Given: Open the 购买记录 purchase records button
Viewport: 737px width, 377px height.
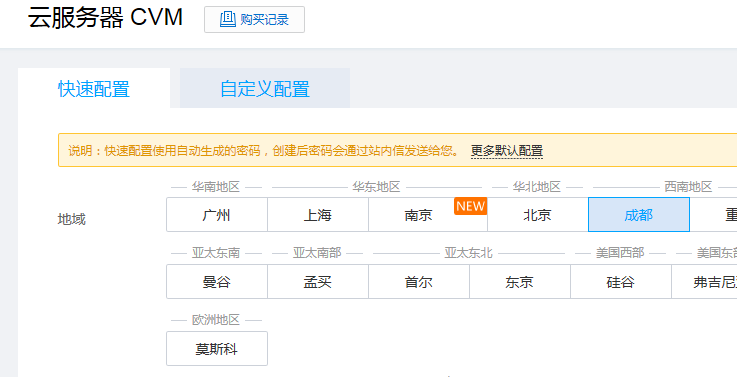Looking at the screenshot, I should [254, 19].
